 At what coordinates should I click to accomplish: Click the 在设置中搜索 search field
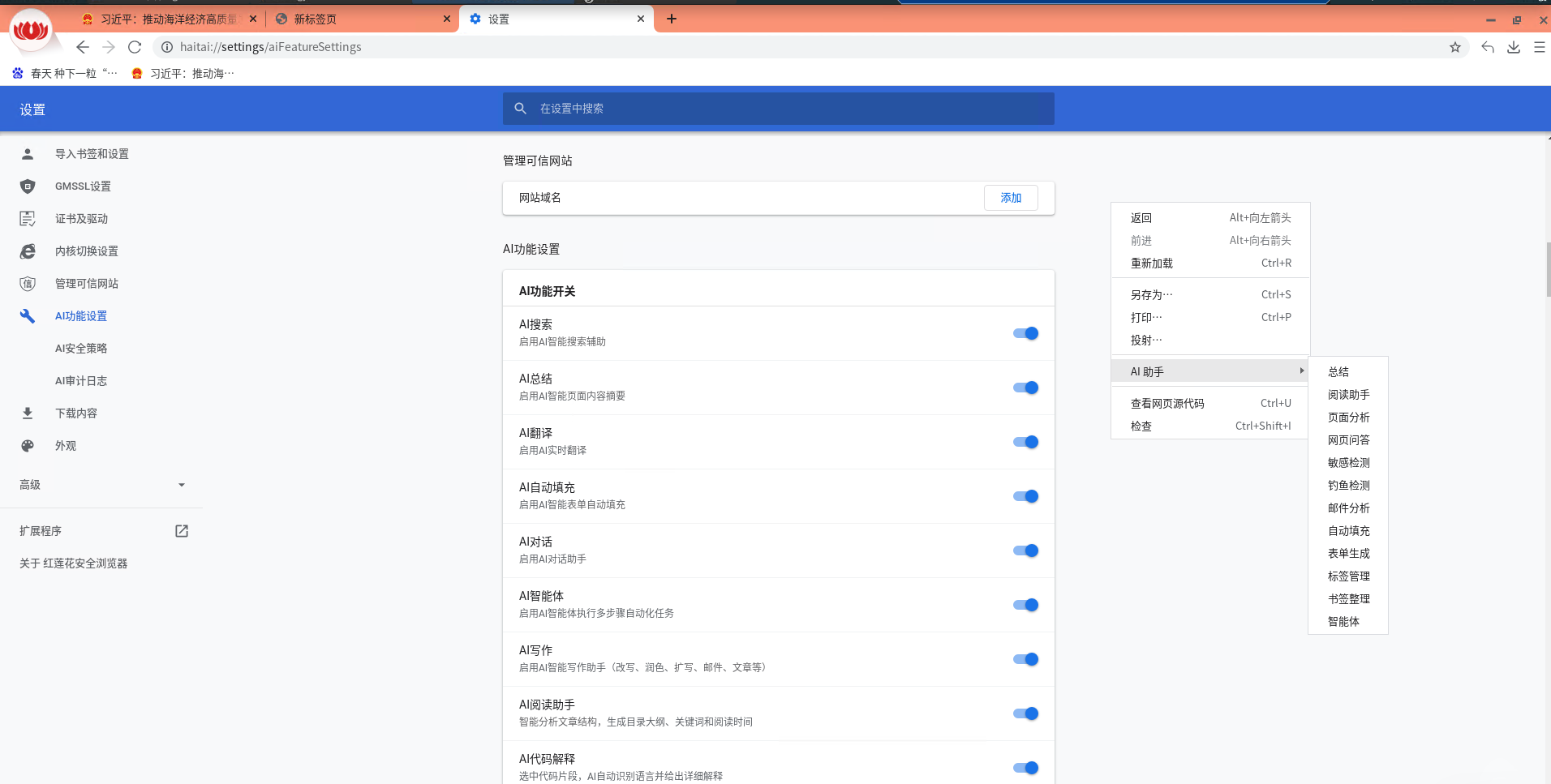point(779,109)
